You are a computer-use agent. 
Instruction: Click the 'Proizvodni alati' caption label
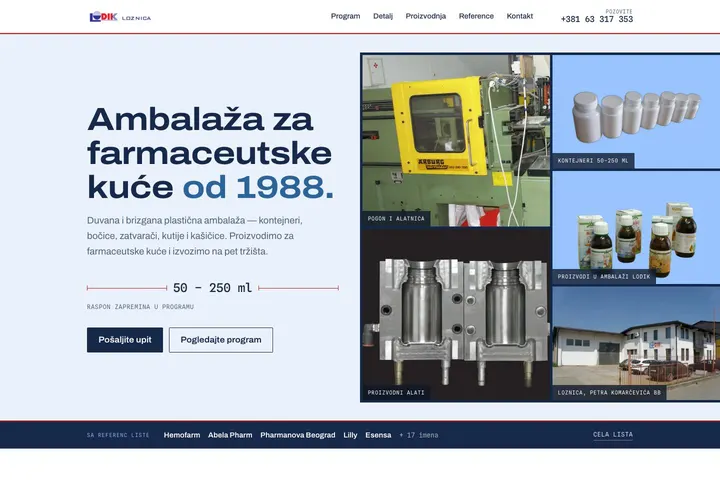[396, 393]
